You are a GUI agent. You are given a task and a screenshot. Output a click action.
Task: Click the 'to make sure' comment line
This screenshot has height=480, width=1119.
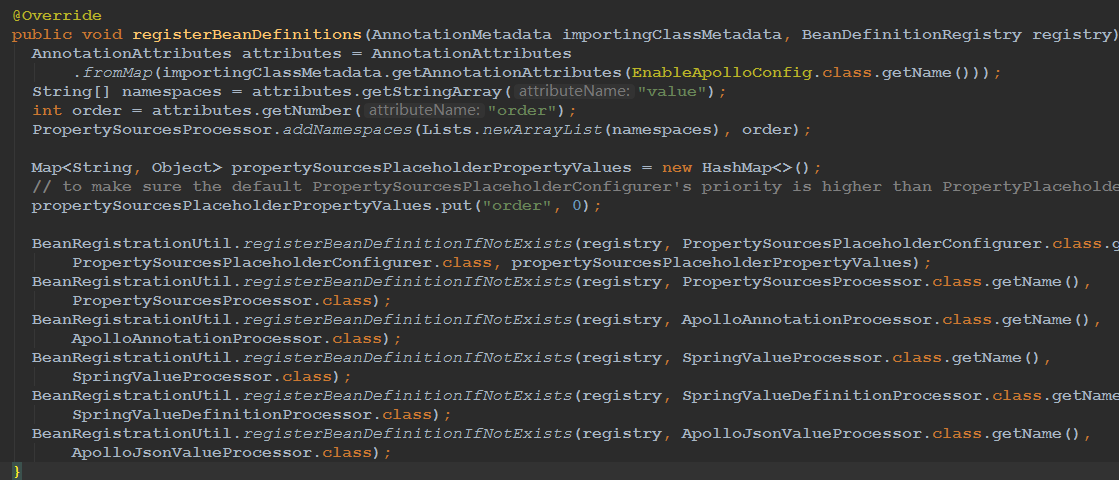[575, 187]
